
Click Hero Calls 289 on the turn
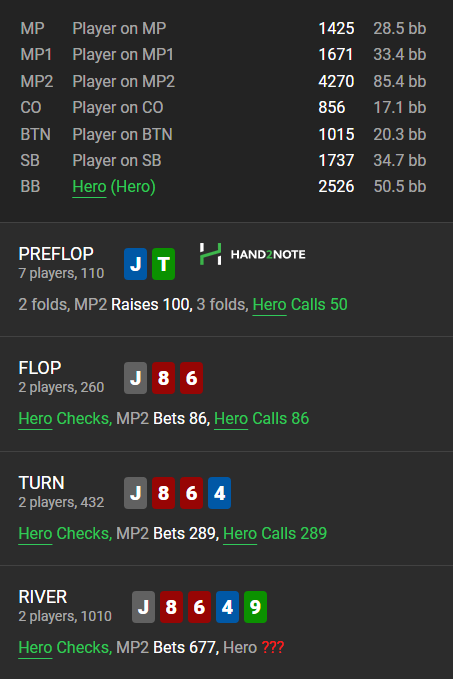(275, 534)
